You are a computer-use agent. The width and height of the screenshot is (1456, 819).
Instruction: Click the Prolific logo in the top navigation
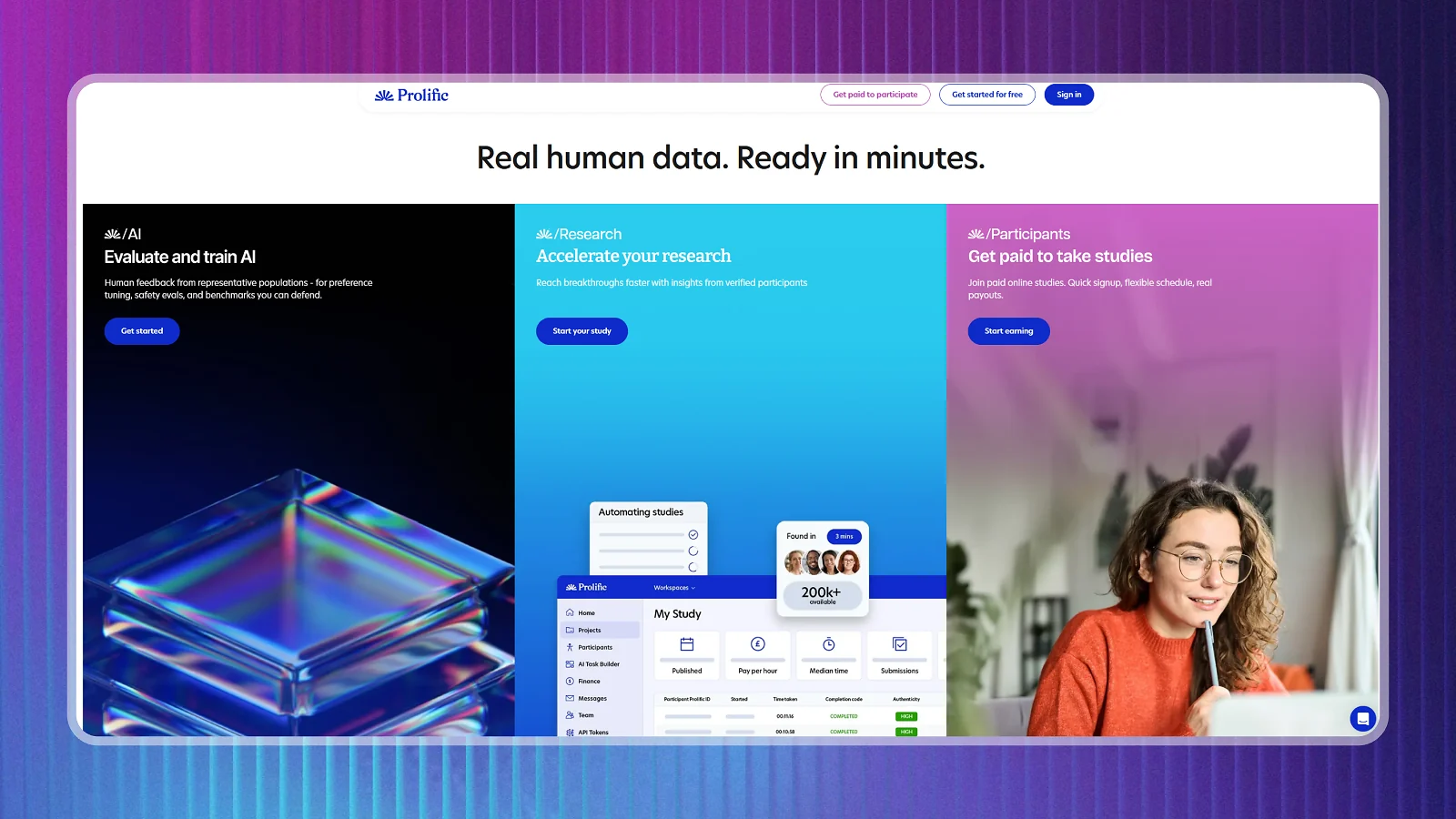411,95
